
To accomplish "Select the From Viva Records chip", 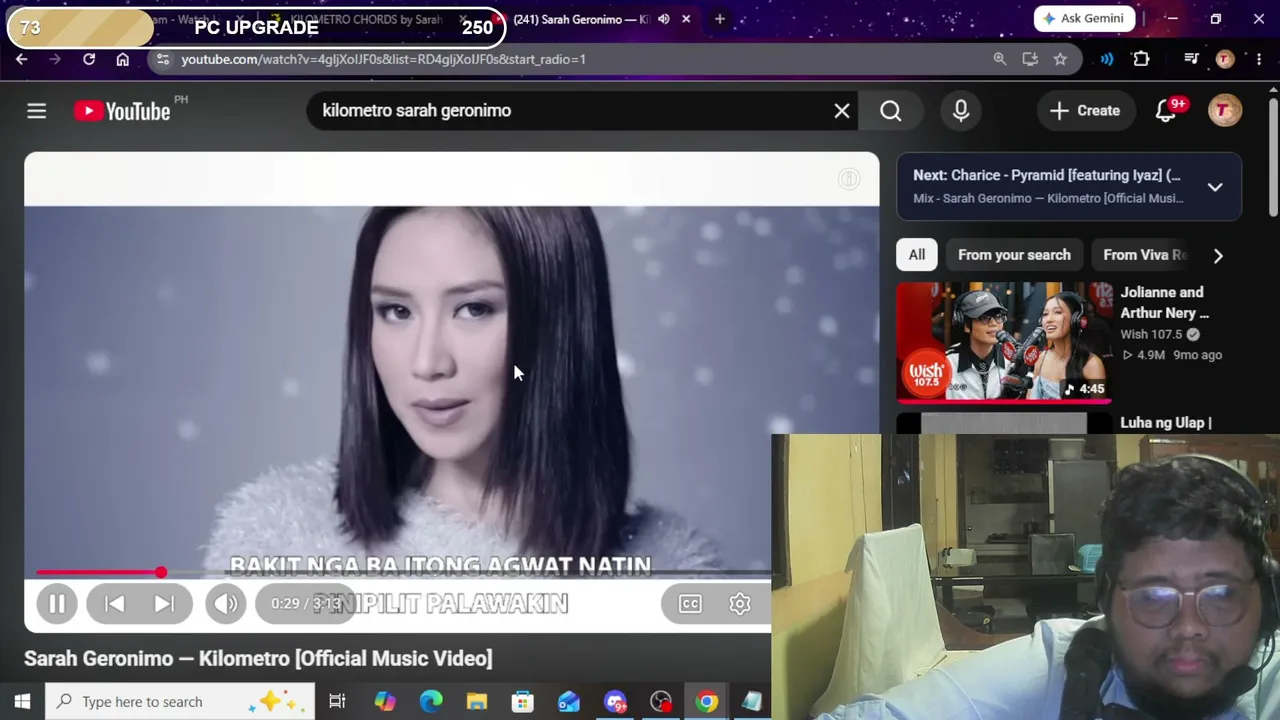I will point(1145,255).
